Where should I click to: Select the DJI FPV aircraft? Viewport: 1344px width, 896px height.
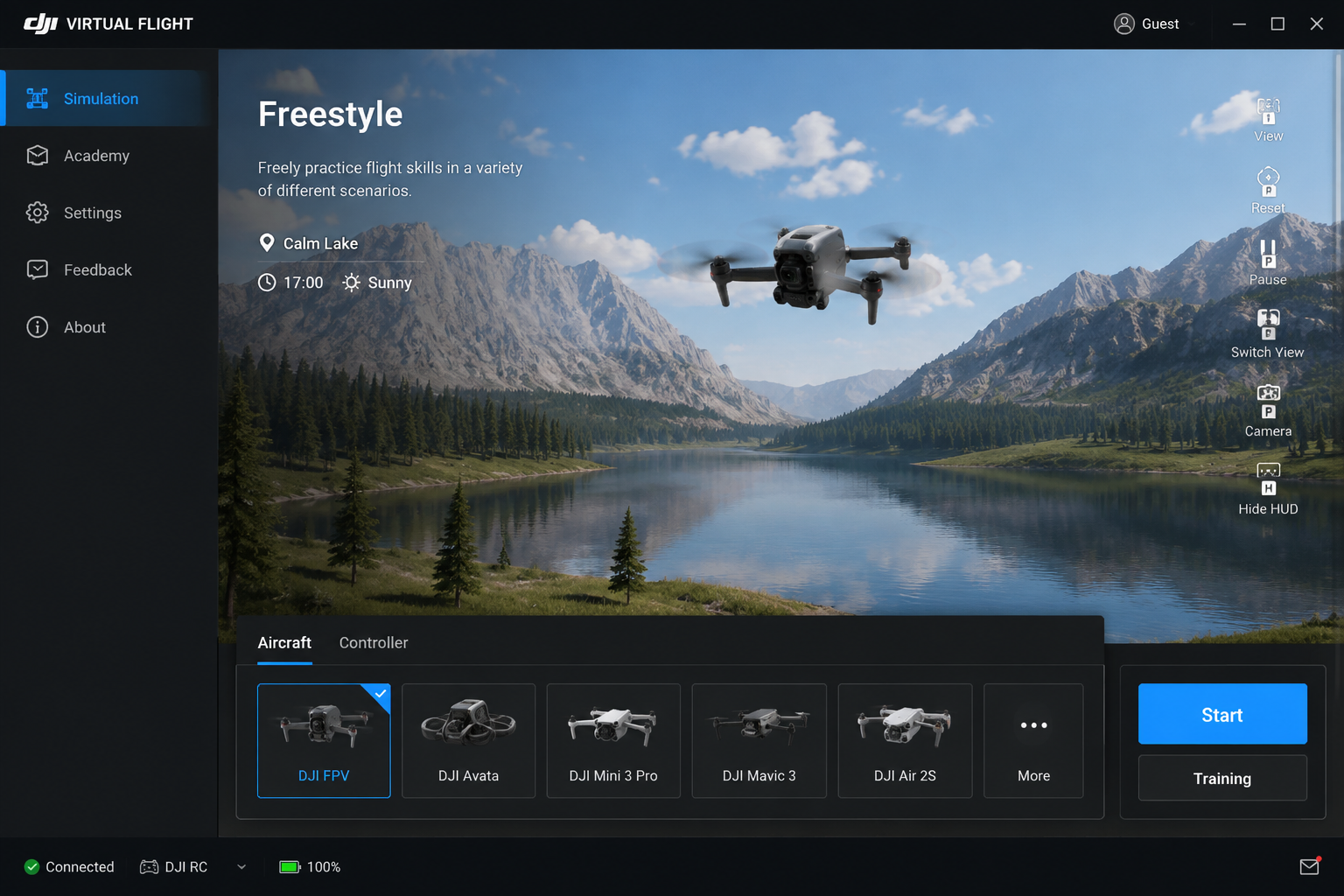324,740
